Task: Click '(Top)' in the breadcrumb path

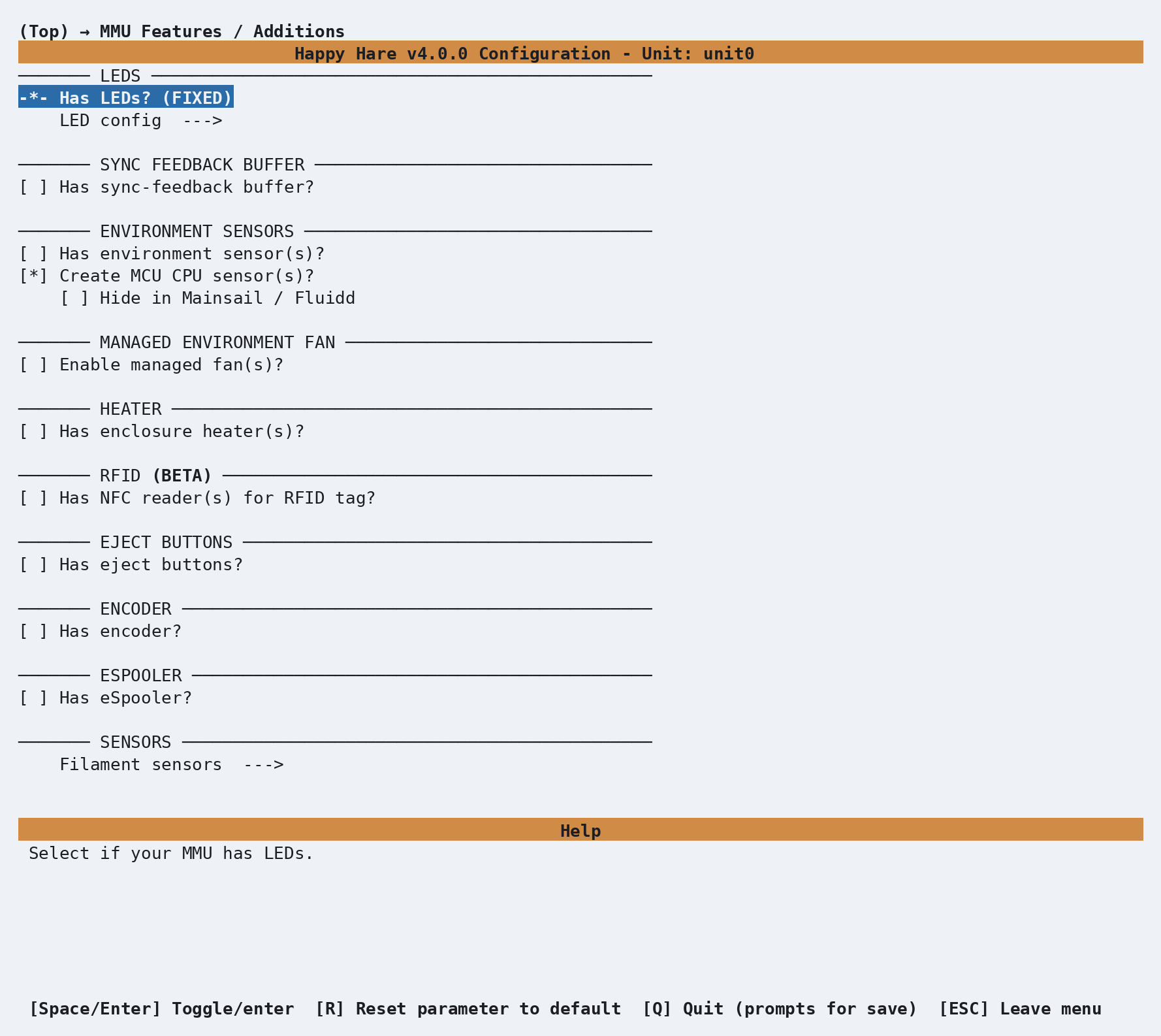Action: (44, 31)
